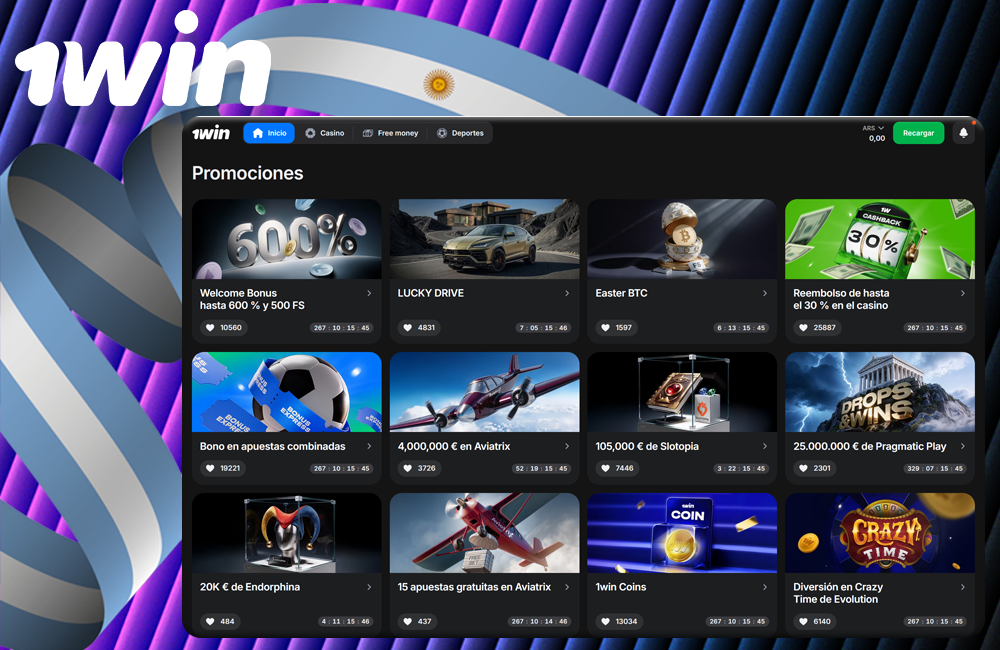Expand the ARS currency dropdown
The width and height of the screenshot is (1000, 650).
click(x=873, y=128)
